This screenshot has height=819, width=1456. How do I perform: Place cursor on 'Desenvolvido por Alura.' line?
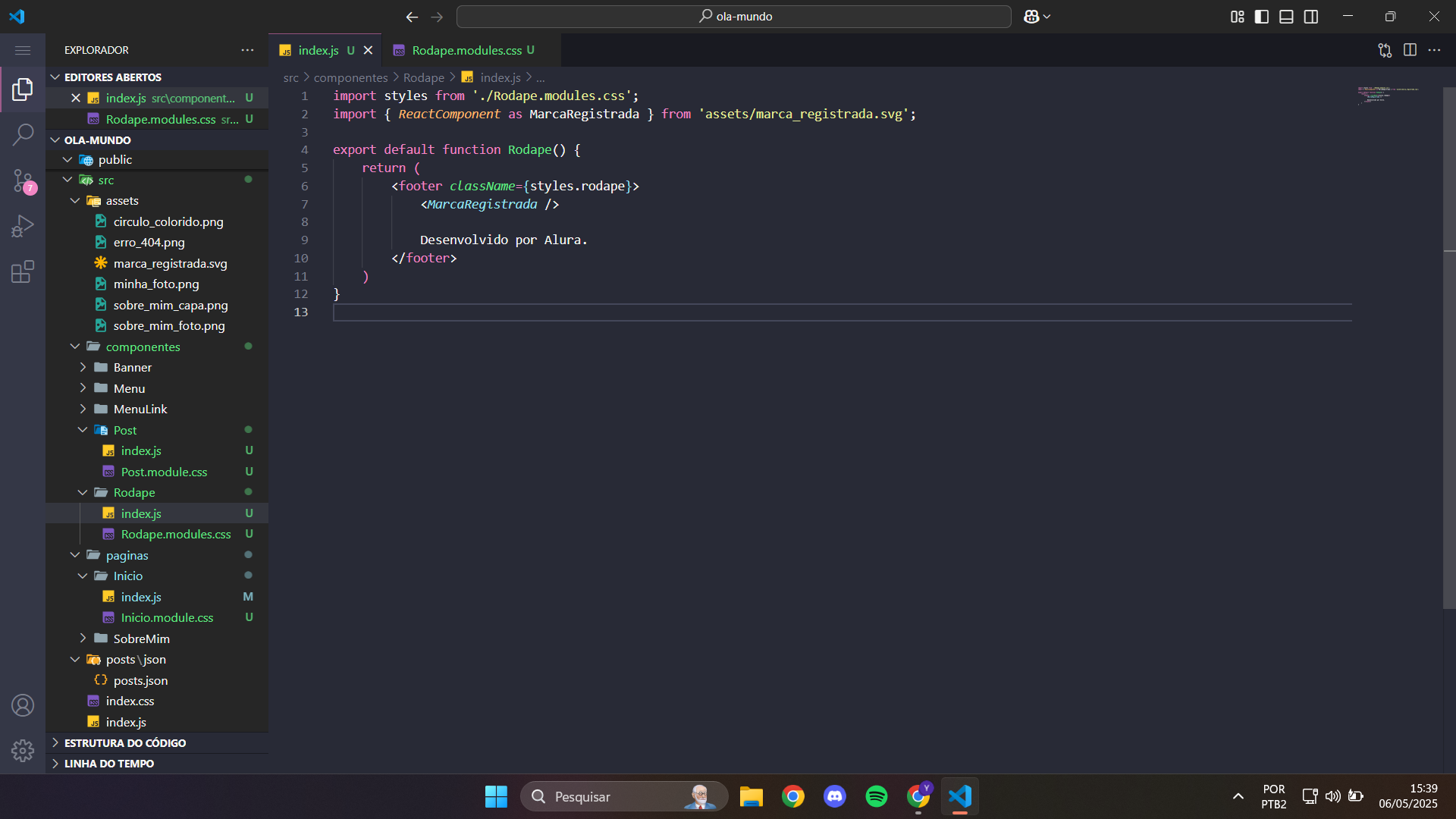click(x=504, y=240)
